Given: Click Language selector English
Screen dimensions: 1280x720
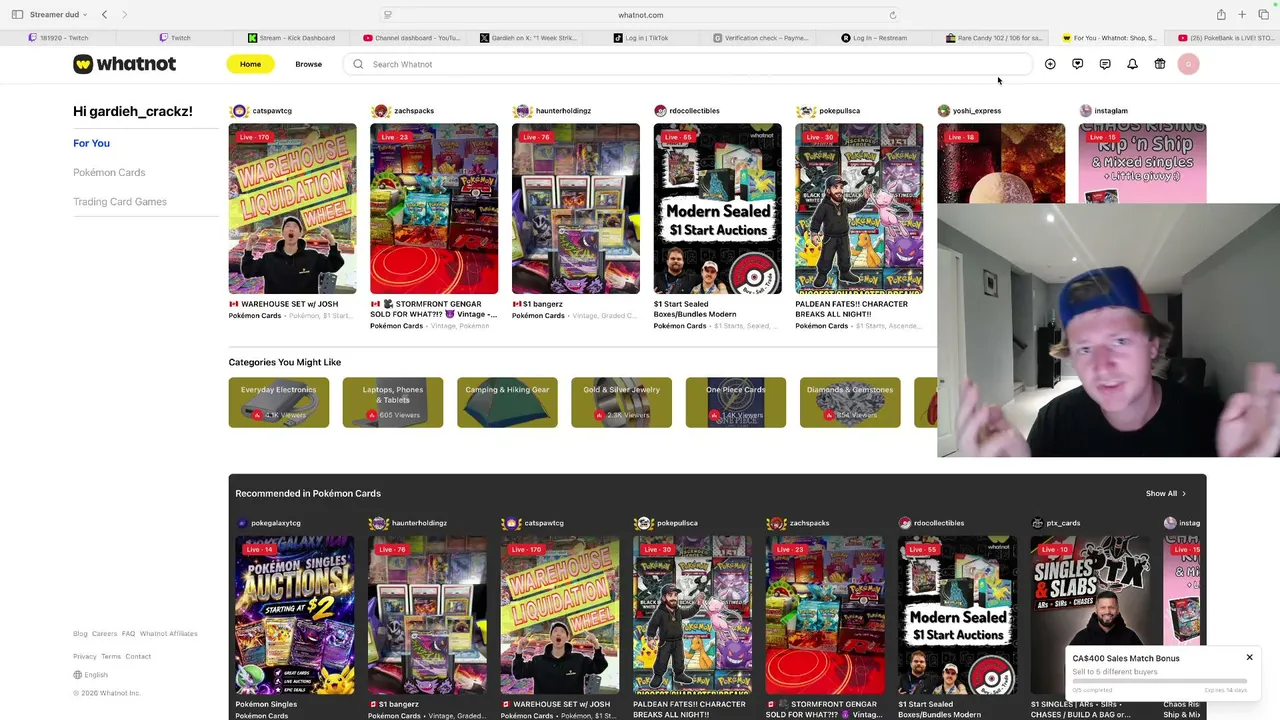Looking at the screenshot, I should [90, 675].
